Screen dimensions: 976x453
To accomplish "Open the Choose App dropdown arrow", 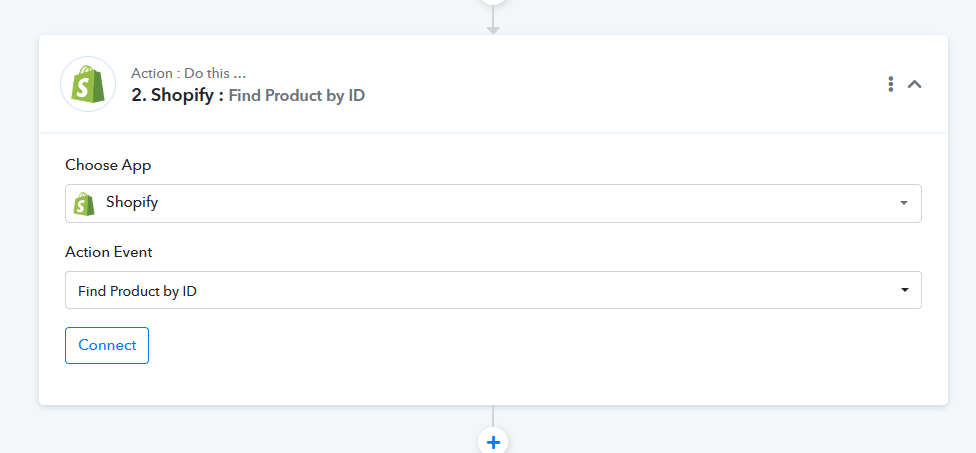I will 904,203.
